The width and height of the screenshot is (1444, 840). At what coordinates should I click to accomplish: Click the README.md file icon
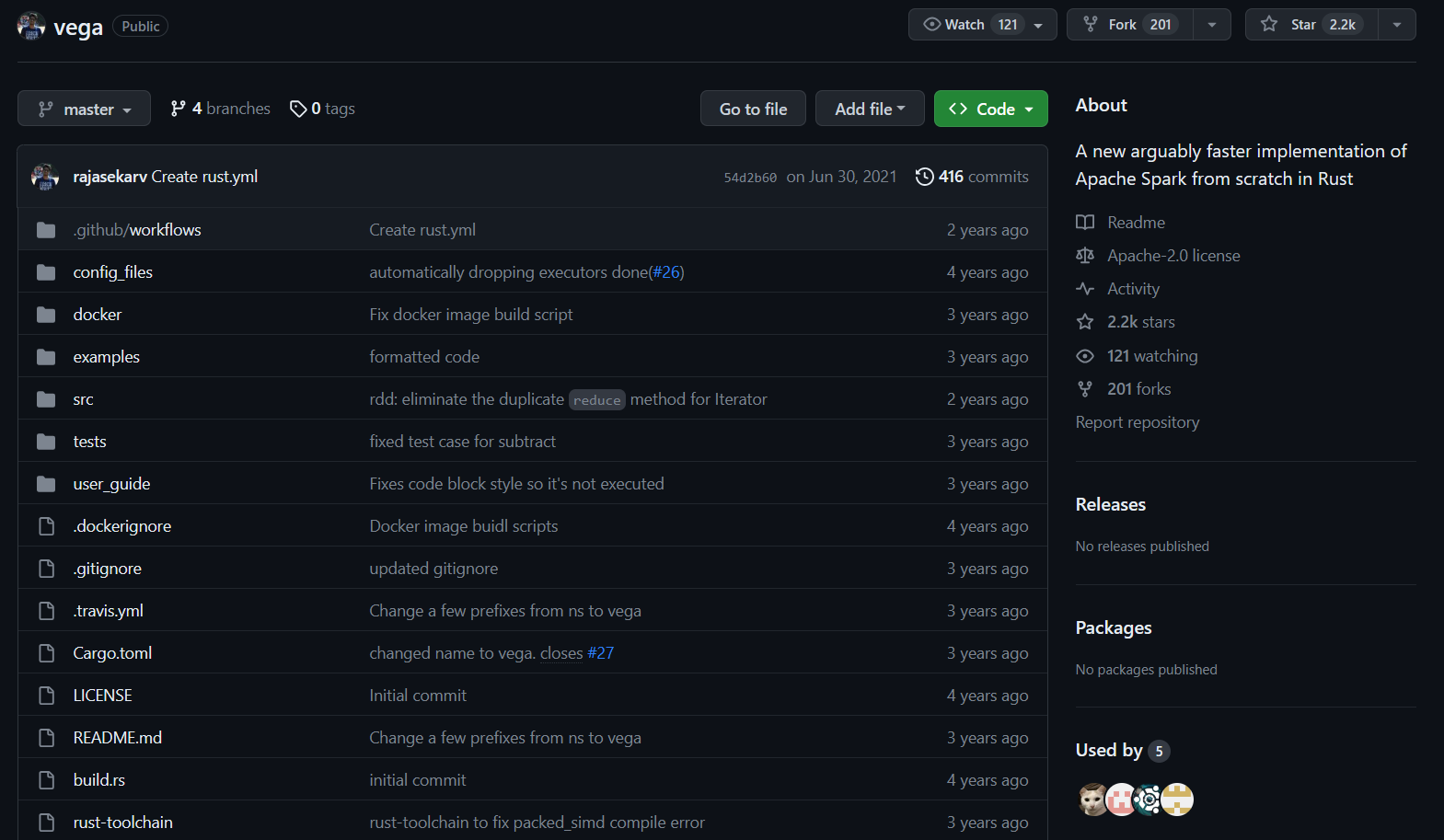click(46, 738)
